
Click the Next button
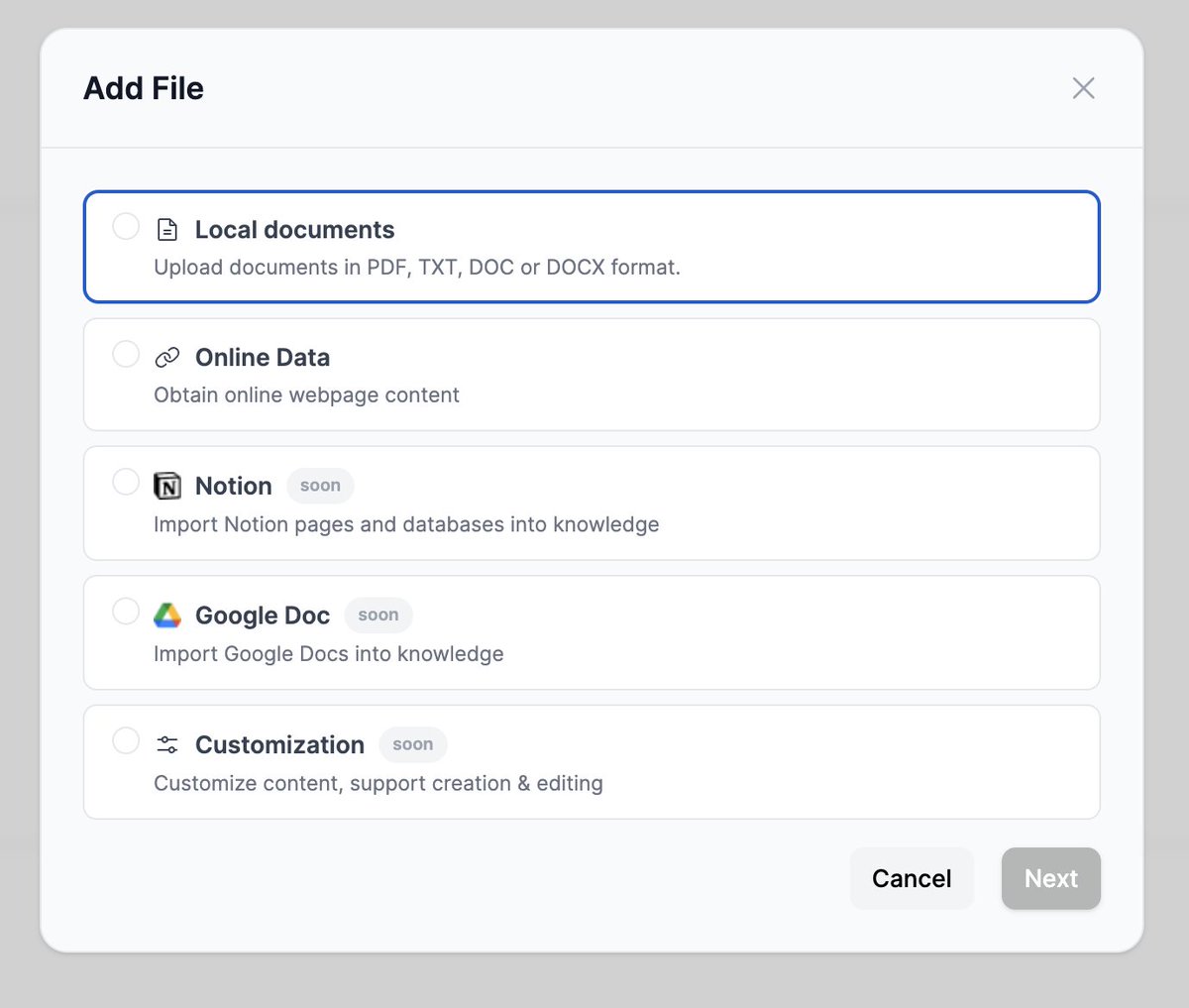(x=1051, y=878)
